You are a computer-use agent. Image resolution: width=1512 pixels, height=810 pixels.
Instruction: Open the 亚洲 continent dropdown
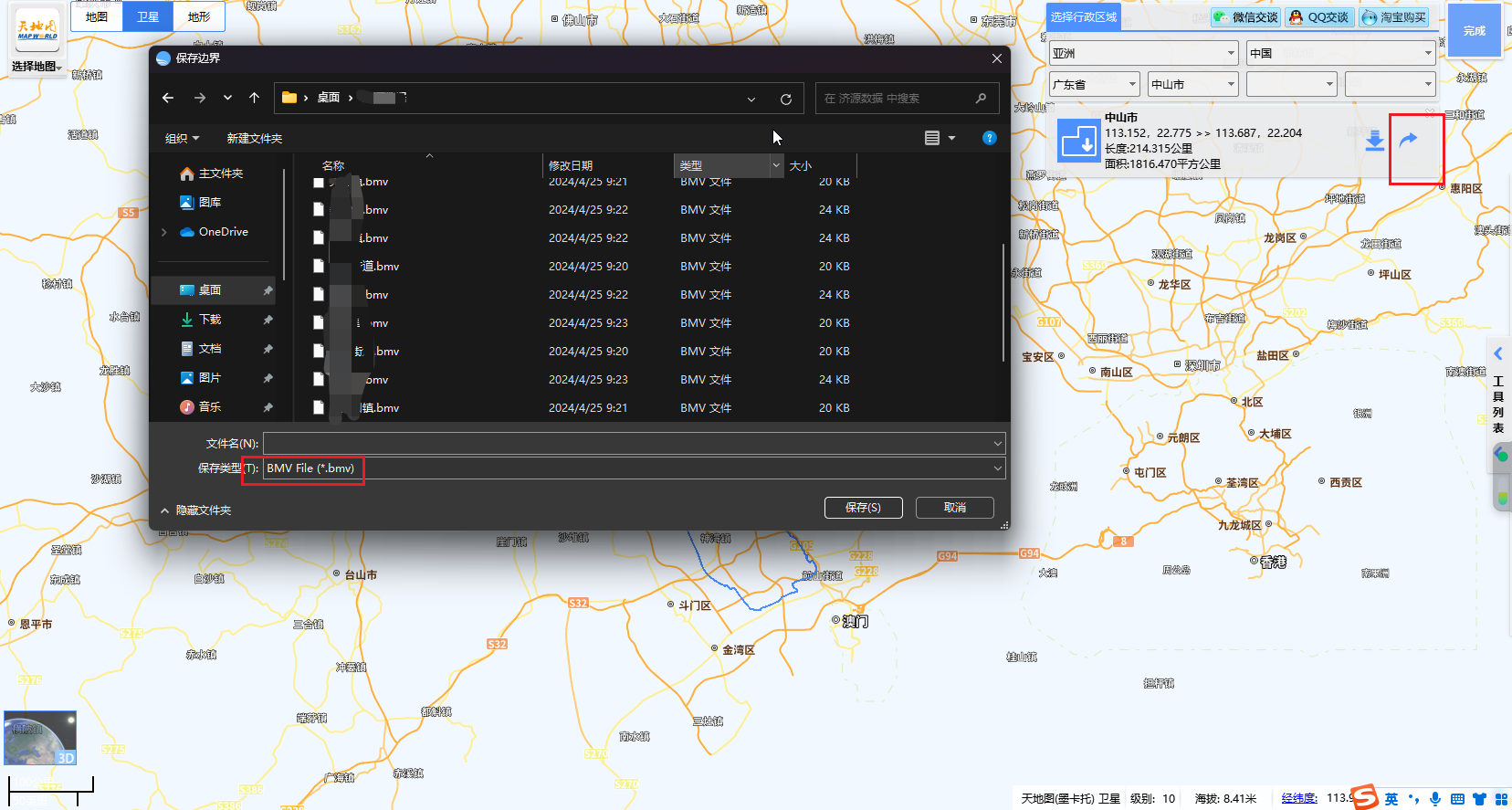[1144, 53]
